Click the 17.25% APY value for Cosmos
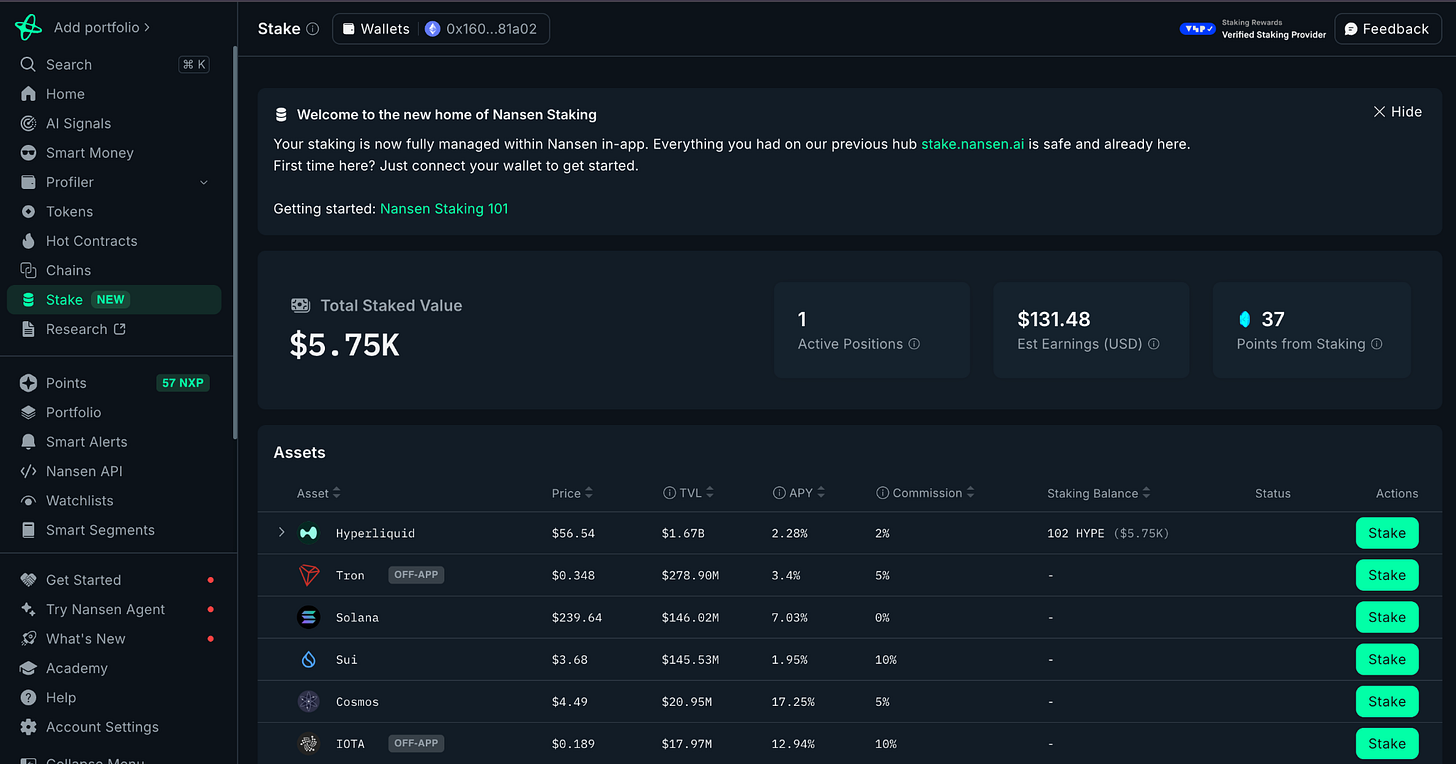The width and height of the screenshot is (1456, 764). [x=793, y=702]
